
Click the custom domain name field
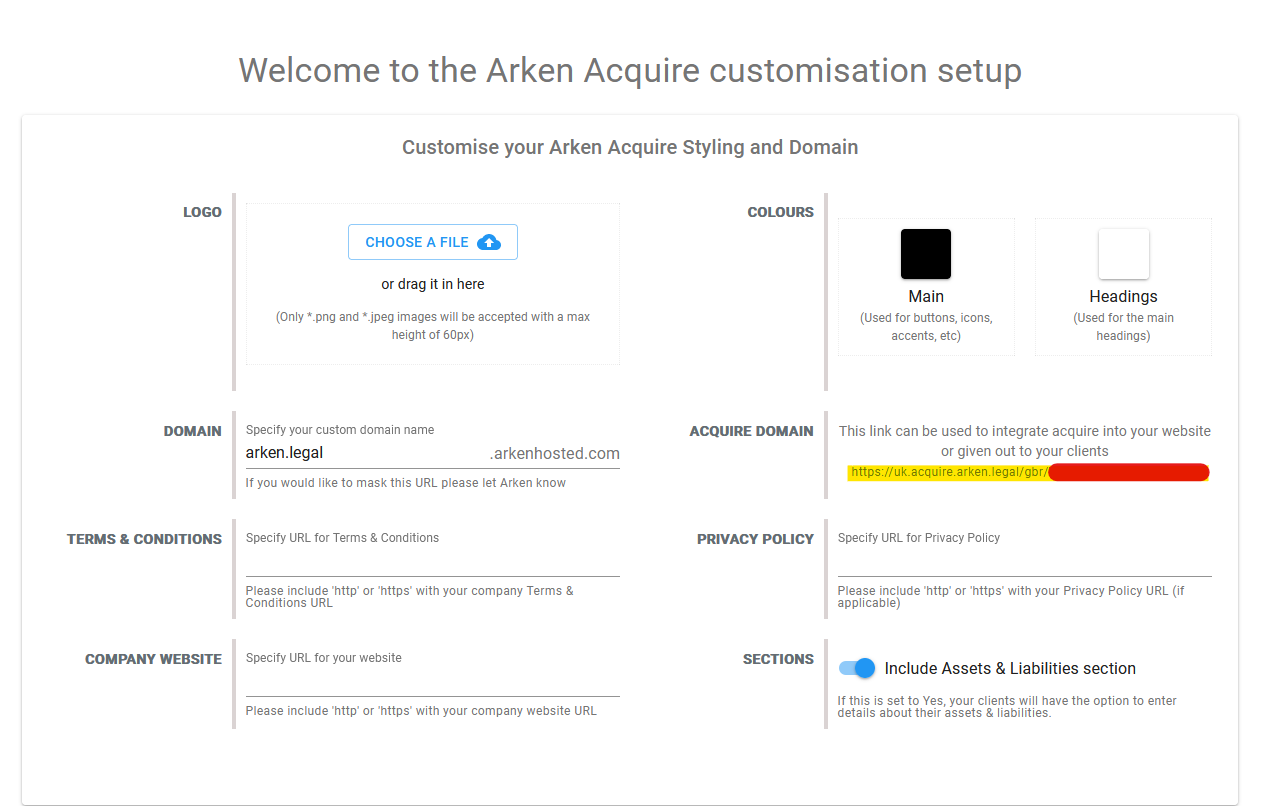click(x=365, y=453)
